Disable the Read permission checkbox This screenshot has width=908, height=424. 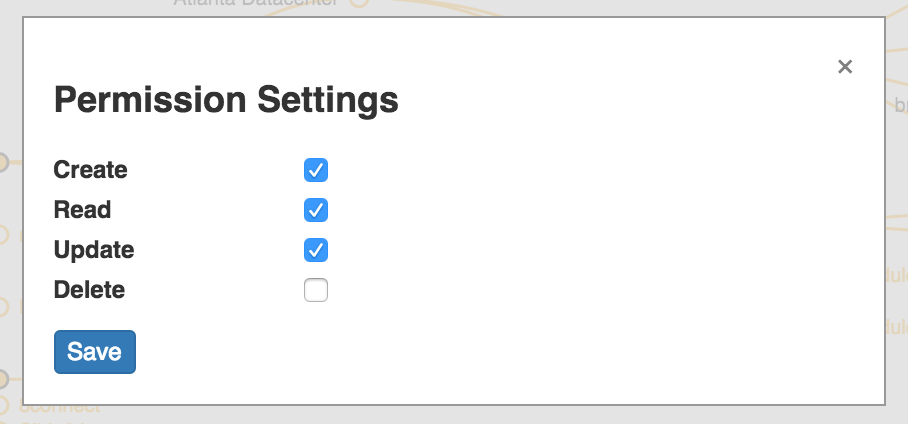click(x=316, y=210)
